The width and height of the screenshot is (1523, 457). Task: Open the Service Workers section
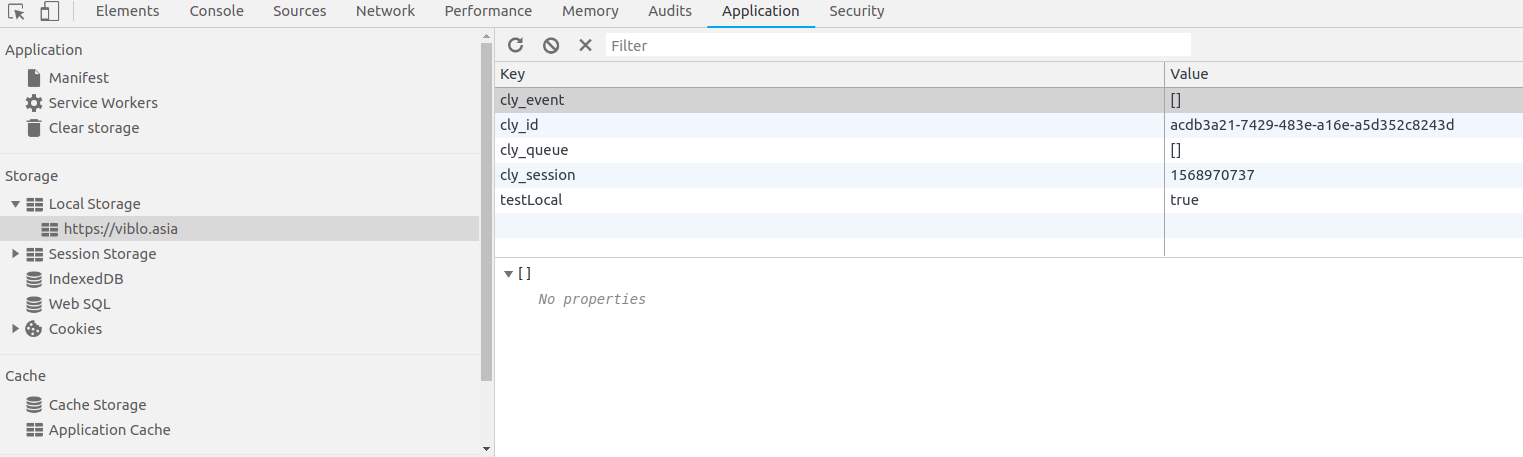(x=102, y=103)
